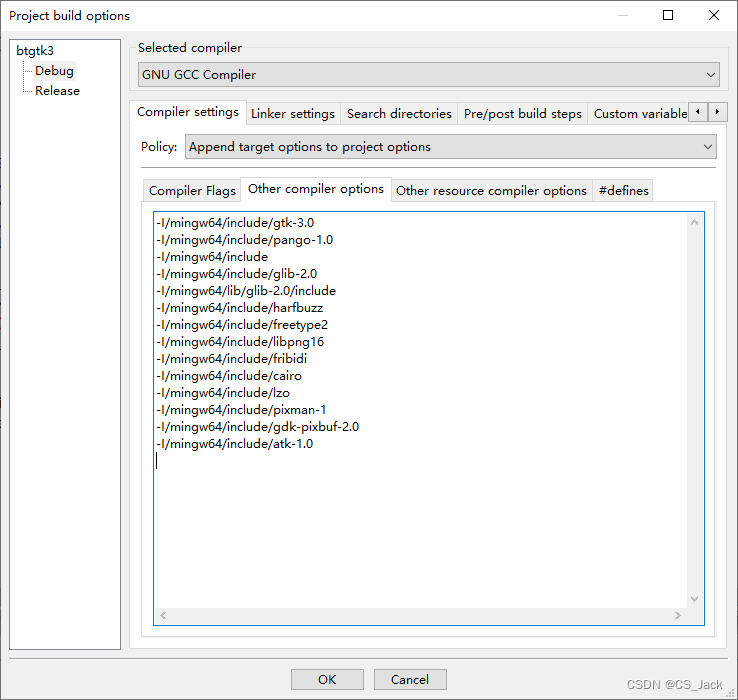Screen dimensions: 738x700
Task: Open the Pre/post build steps tab
Action: pos(522,113)
